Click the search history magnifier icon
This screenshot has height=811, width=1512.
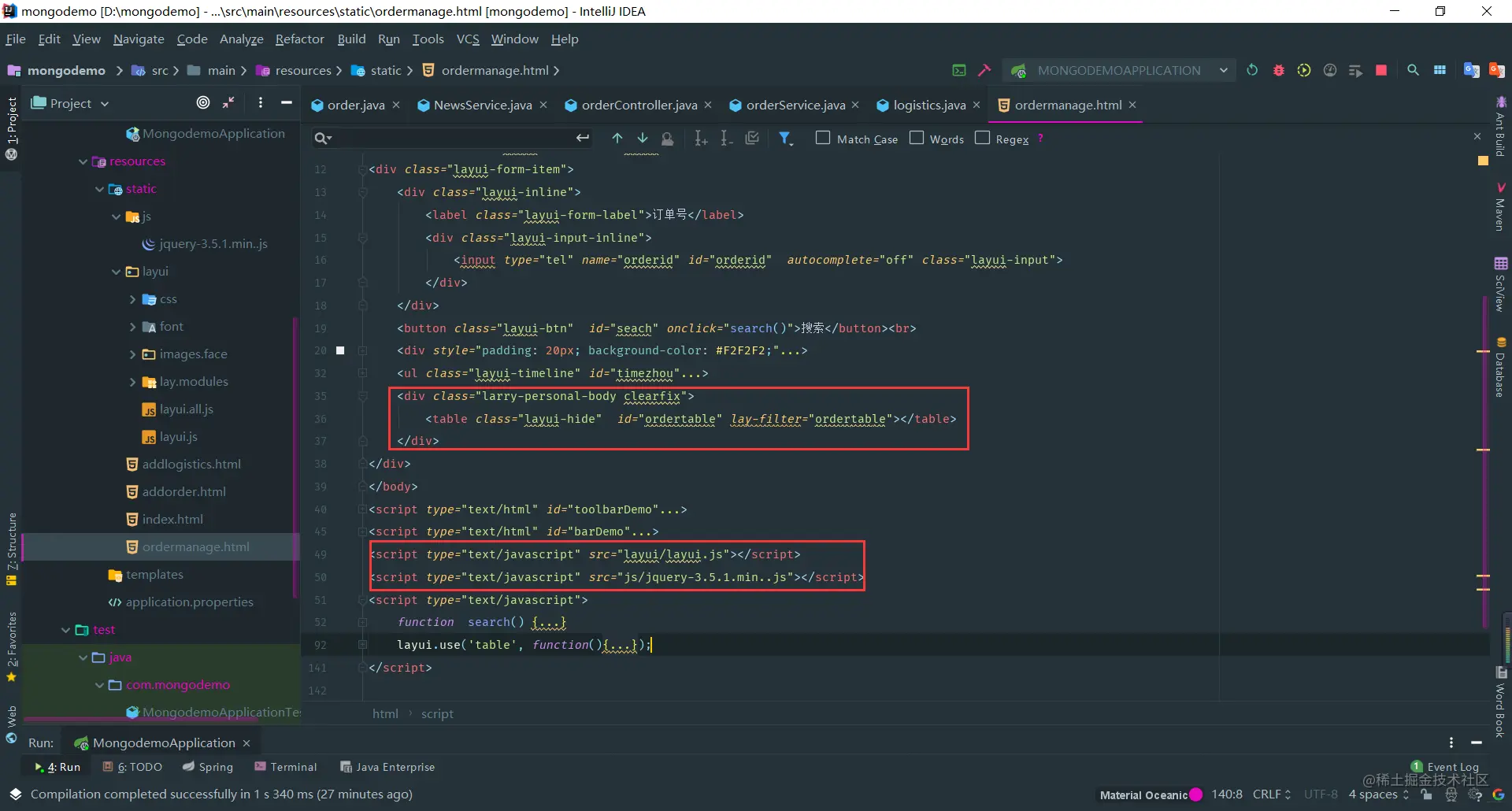pyautogui.click(x=323, y=139)
